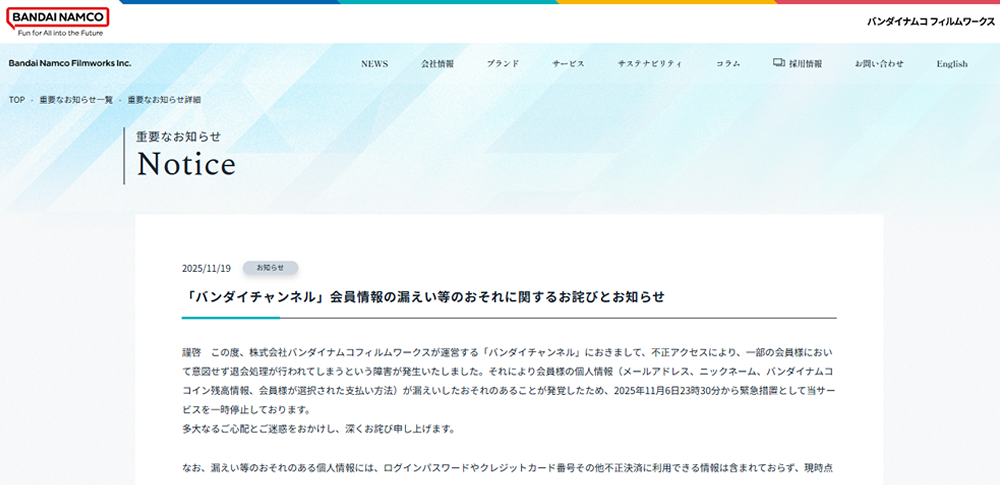
Task: Expand the ブランド navigation menu
Action: point(503,64)
